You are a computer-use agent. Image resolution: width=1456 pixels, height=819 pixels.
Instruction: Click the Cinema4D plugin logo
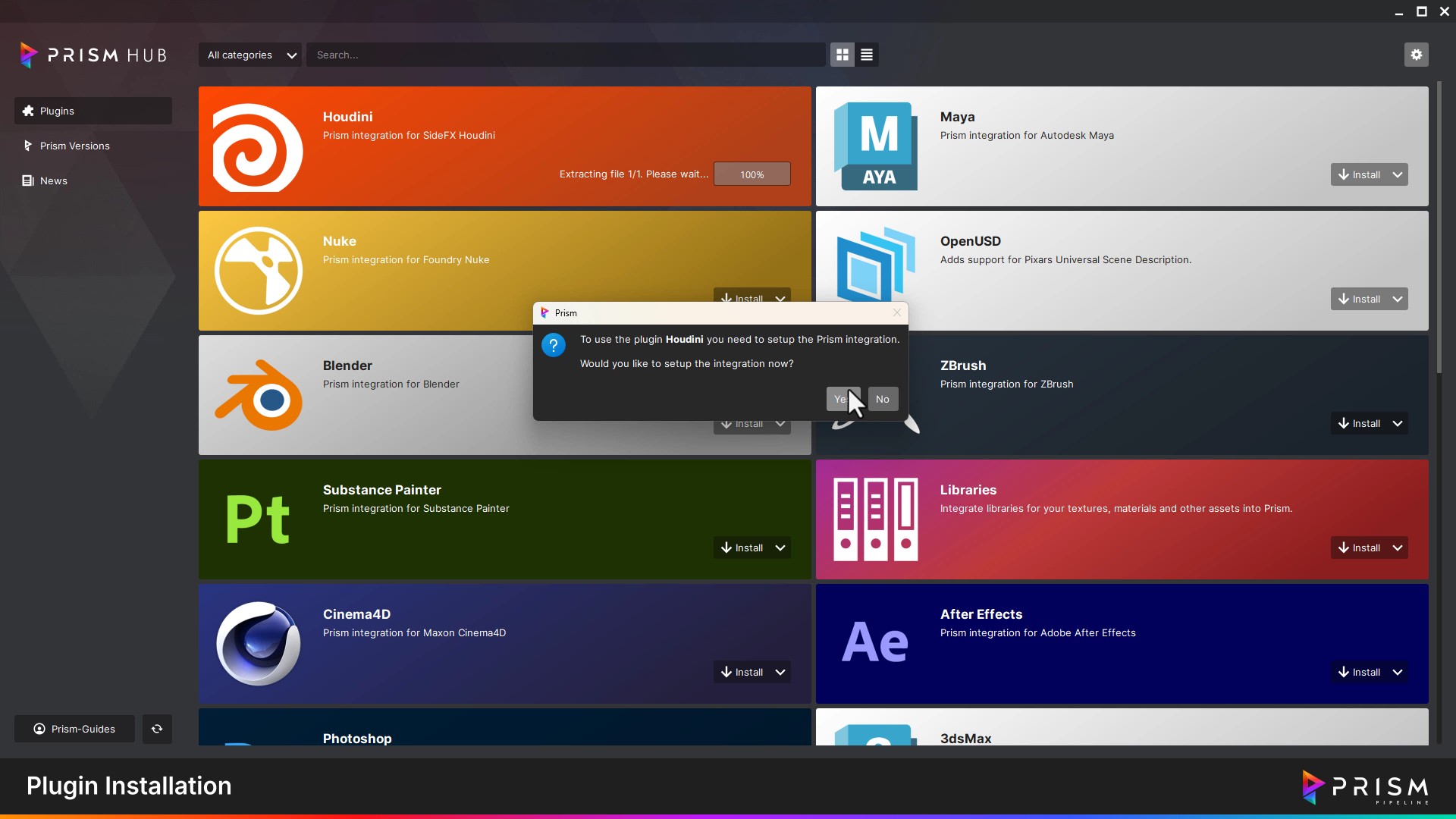pos(258,644)
